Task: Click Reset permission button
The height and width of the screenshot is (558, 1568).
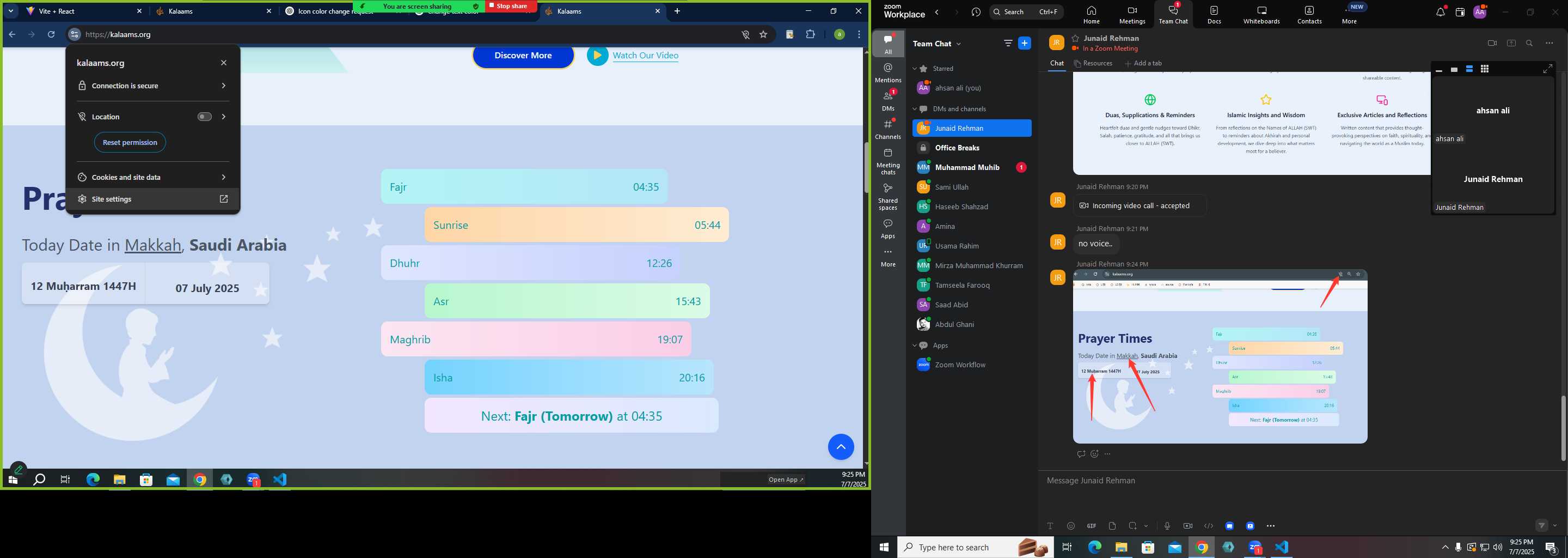Action: [130, 143]
